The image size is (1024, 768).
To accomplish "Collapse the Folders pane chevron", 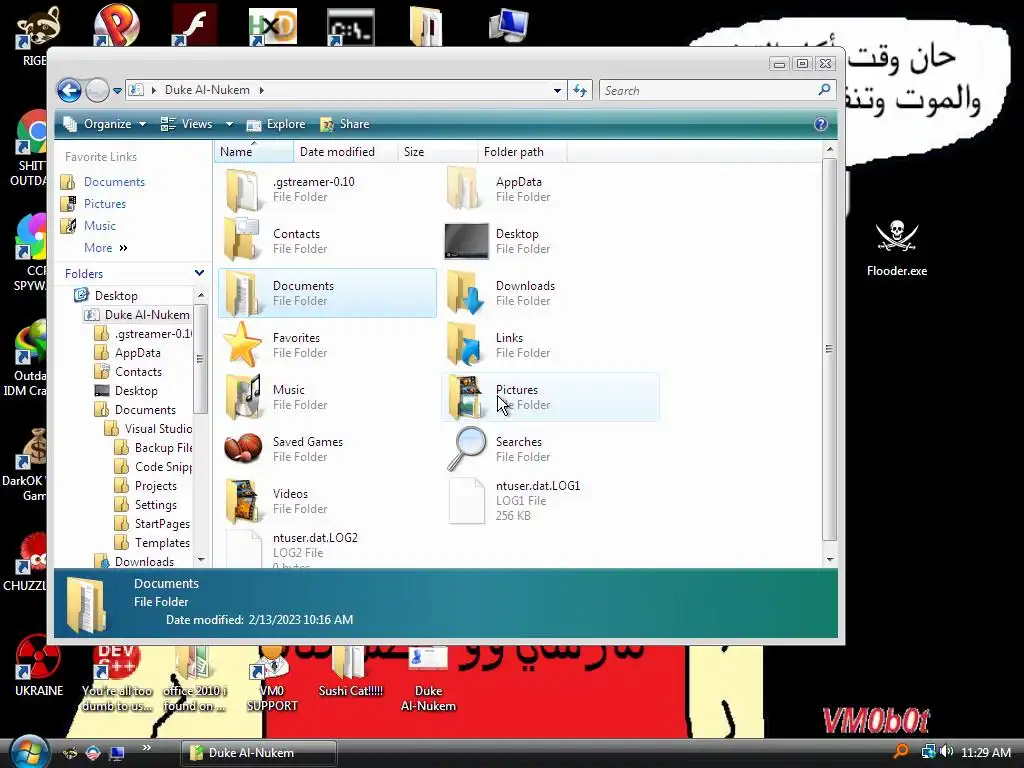I will 199,273.
